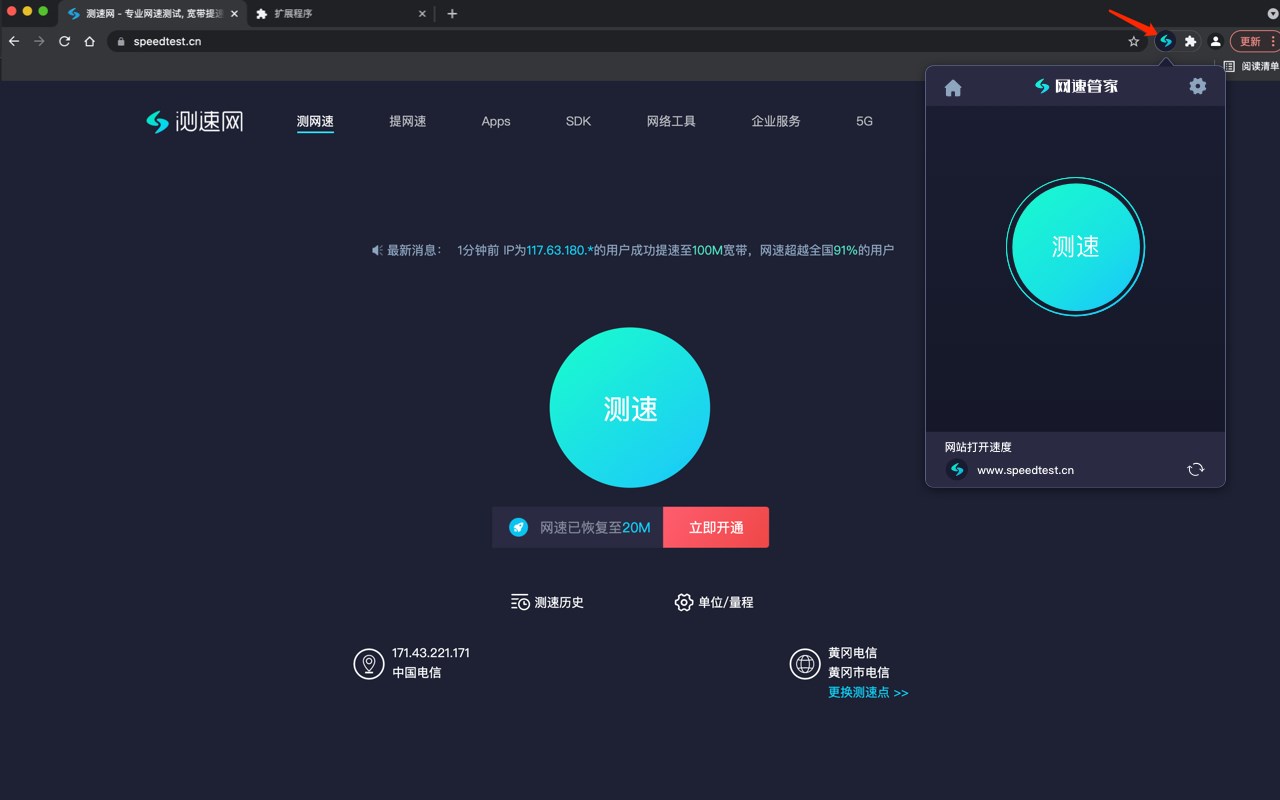Click the speaker icon by 最新消息
This screenshot has height=800, width=1280.
click(x=378, y=250)
